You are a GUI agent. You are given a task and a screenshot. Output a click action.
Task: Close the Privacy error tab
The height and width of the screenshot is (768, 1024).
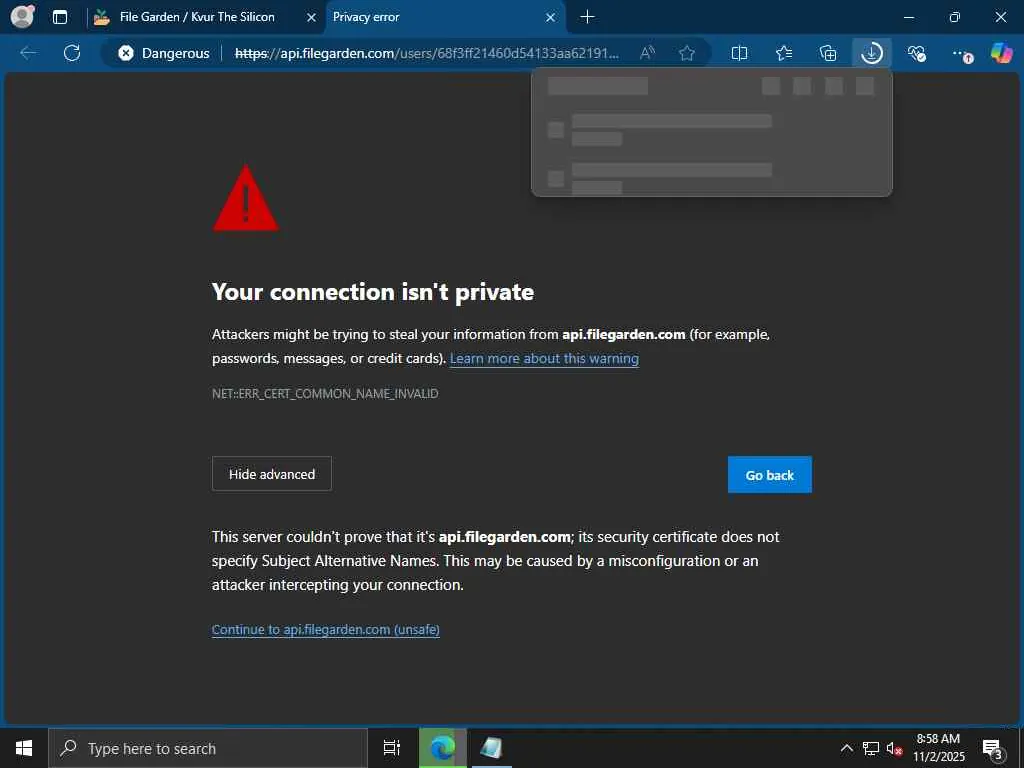pyautogui.click(x=551, y=18)
